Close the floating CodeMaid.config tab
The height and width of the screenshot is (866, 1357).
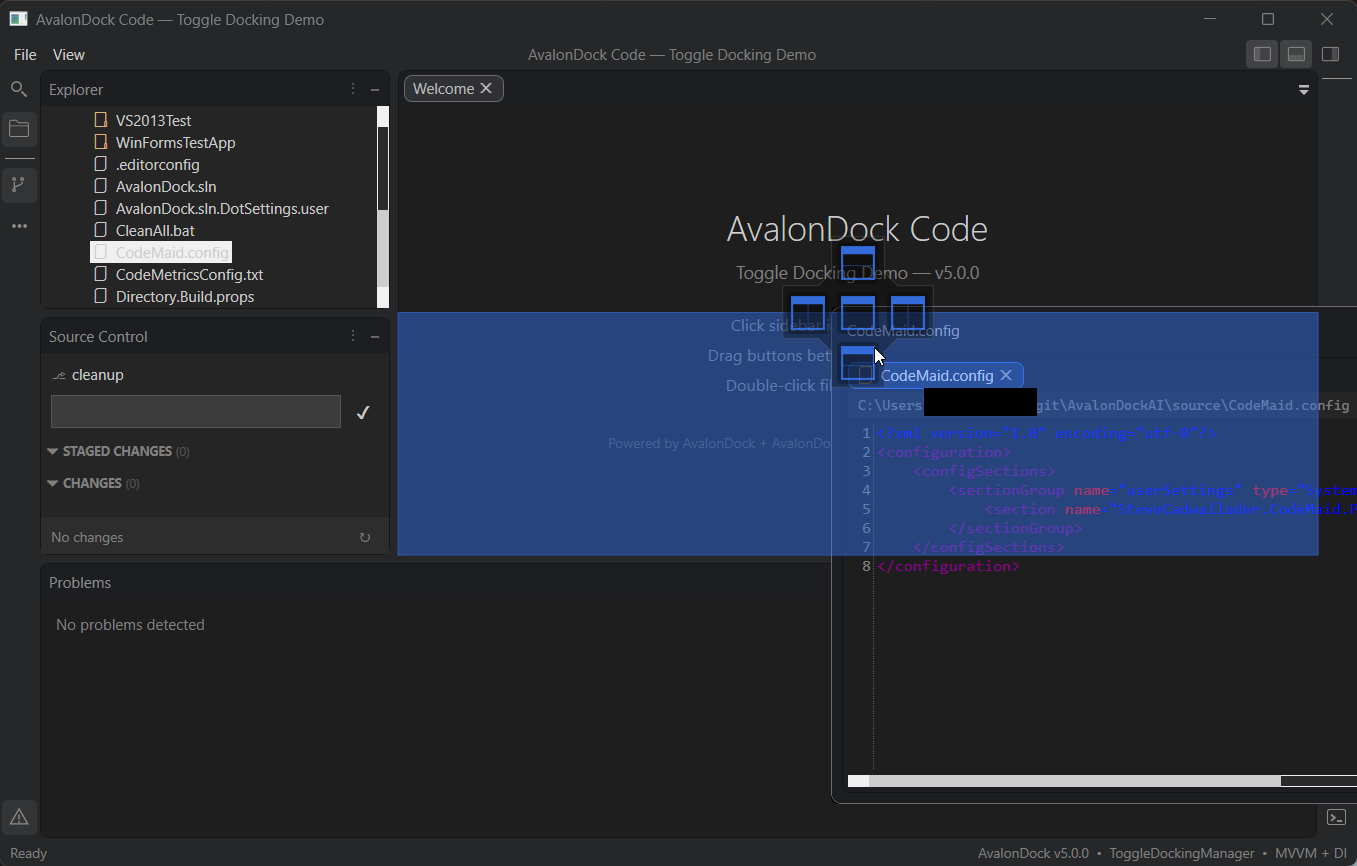point(1006,375)
